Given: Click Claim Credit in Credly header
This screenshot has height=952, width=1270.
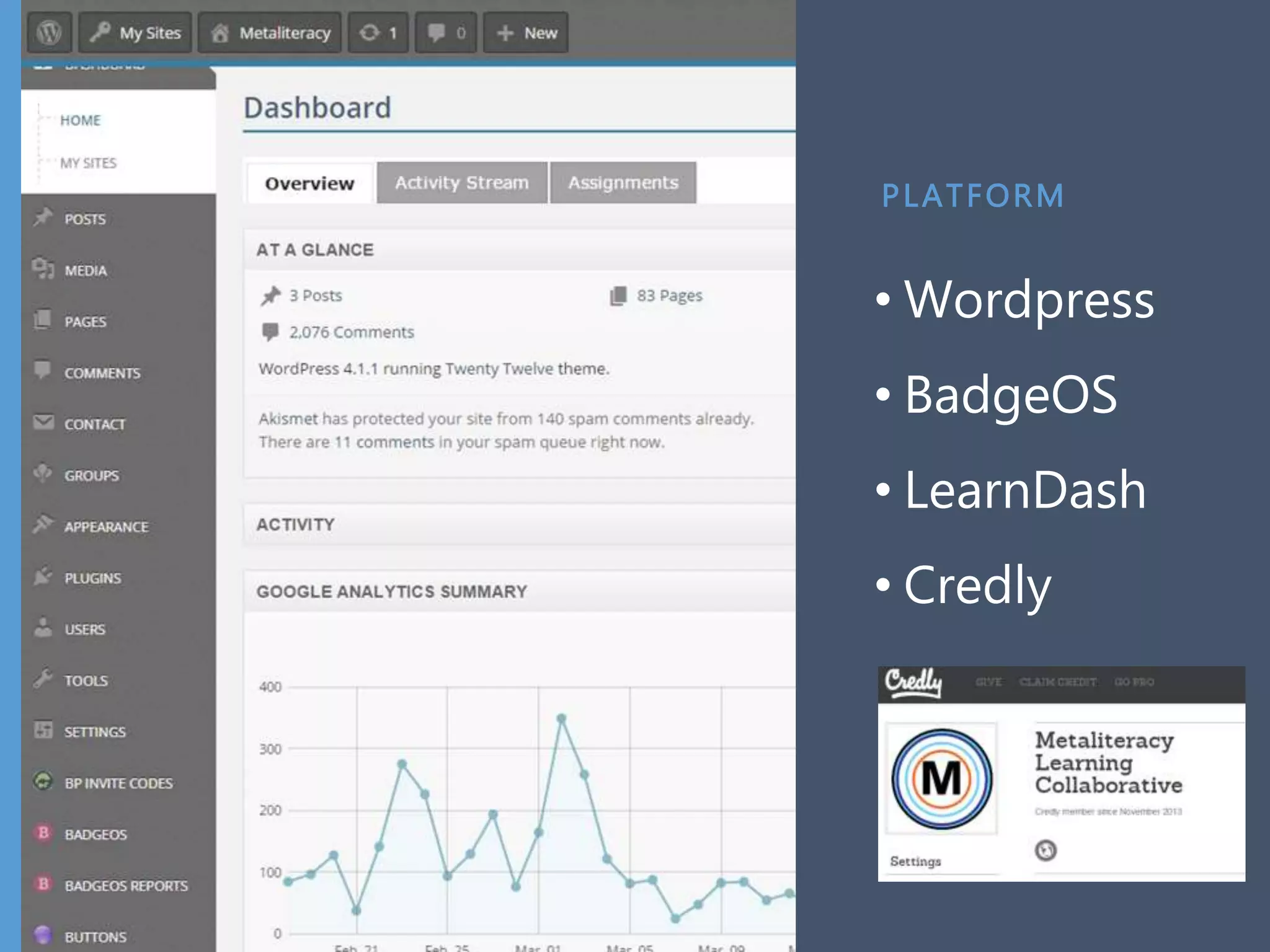Looking at the screenshot, I should (1058, 682).
